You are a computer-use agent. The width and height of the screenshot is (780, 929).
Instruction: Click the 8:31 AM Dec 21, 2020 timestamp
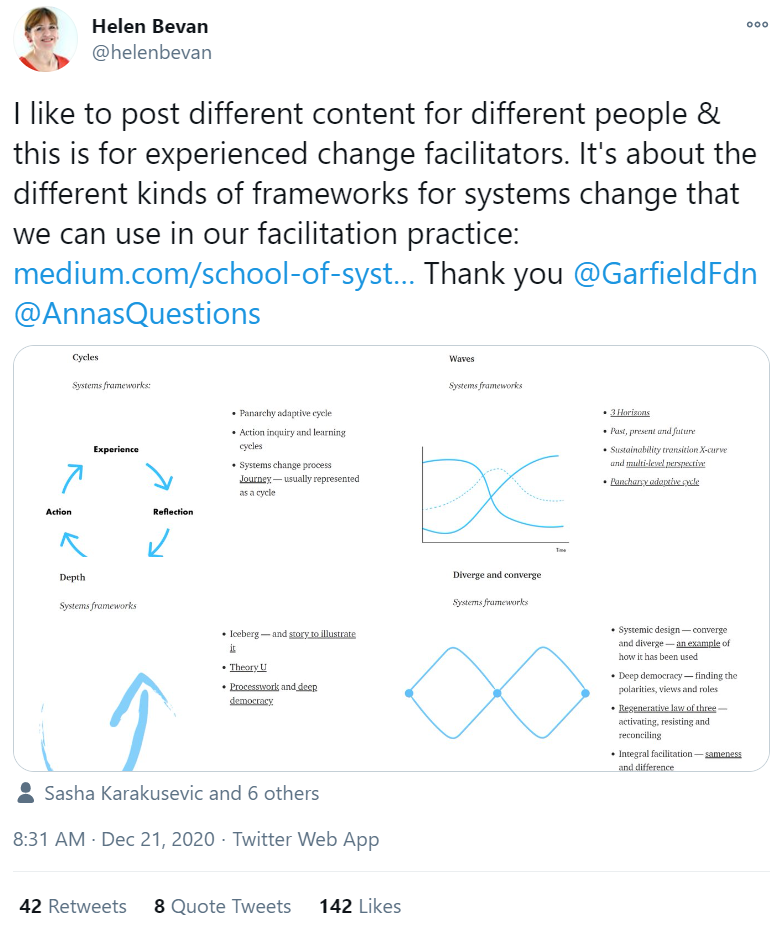(114, 839)
